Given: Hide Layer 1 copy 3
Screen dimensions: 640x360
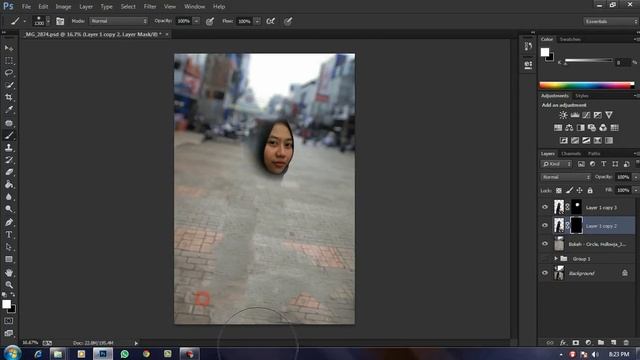Looking at the screenshot, I should click(545, 207).
